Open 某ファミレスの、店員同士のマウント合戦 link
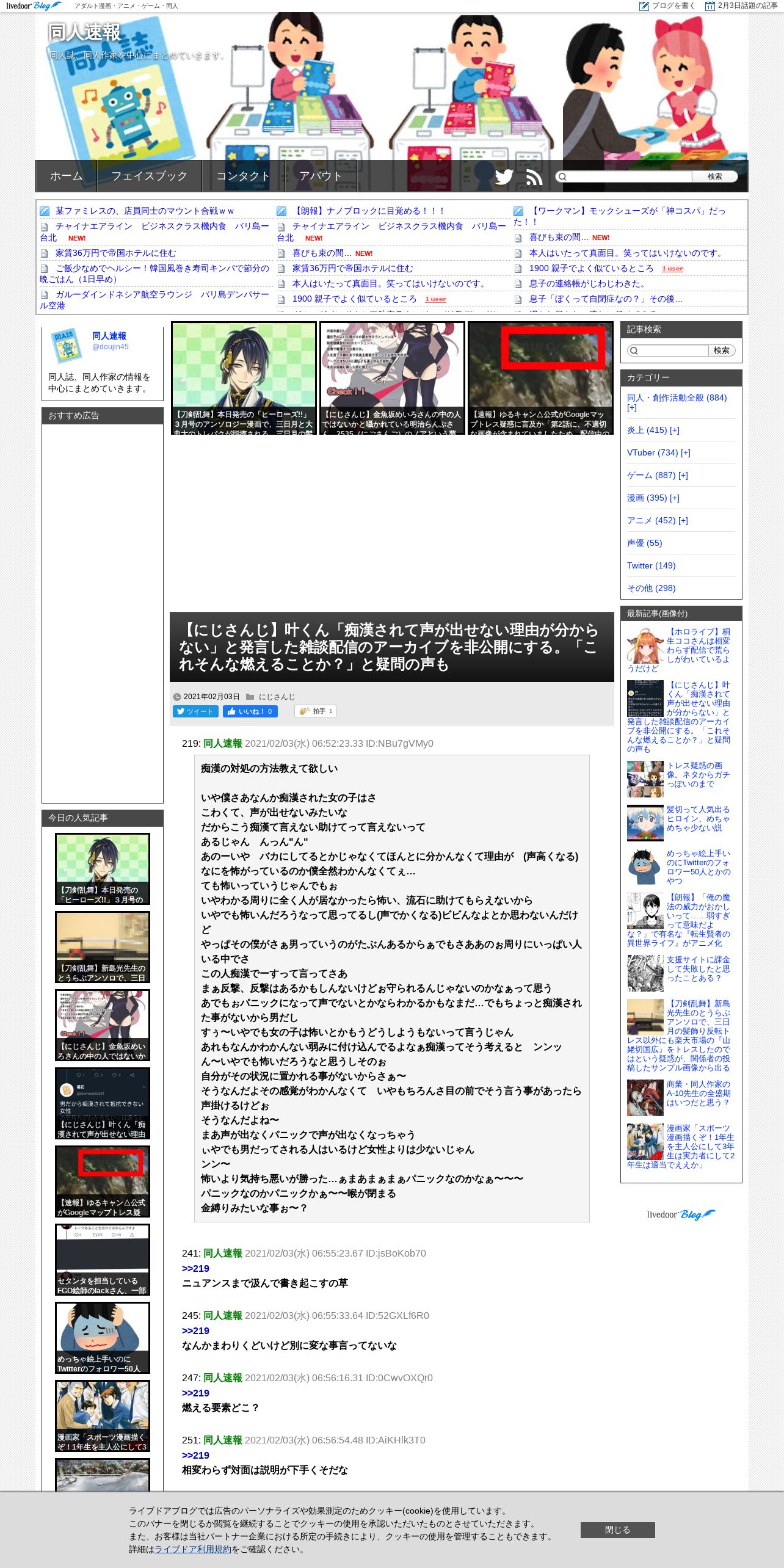This screenshot has width=784, height=1568. tap(145, 211)
